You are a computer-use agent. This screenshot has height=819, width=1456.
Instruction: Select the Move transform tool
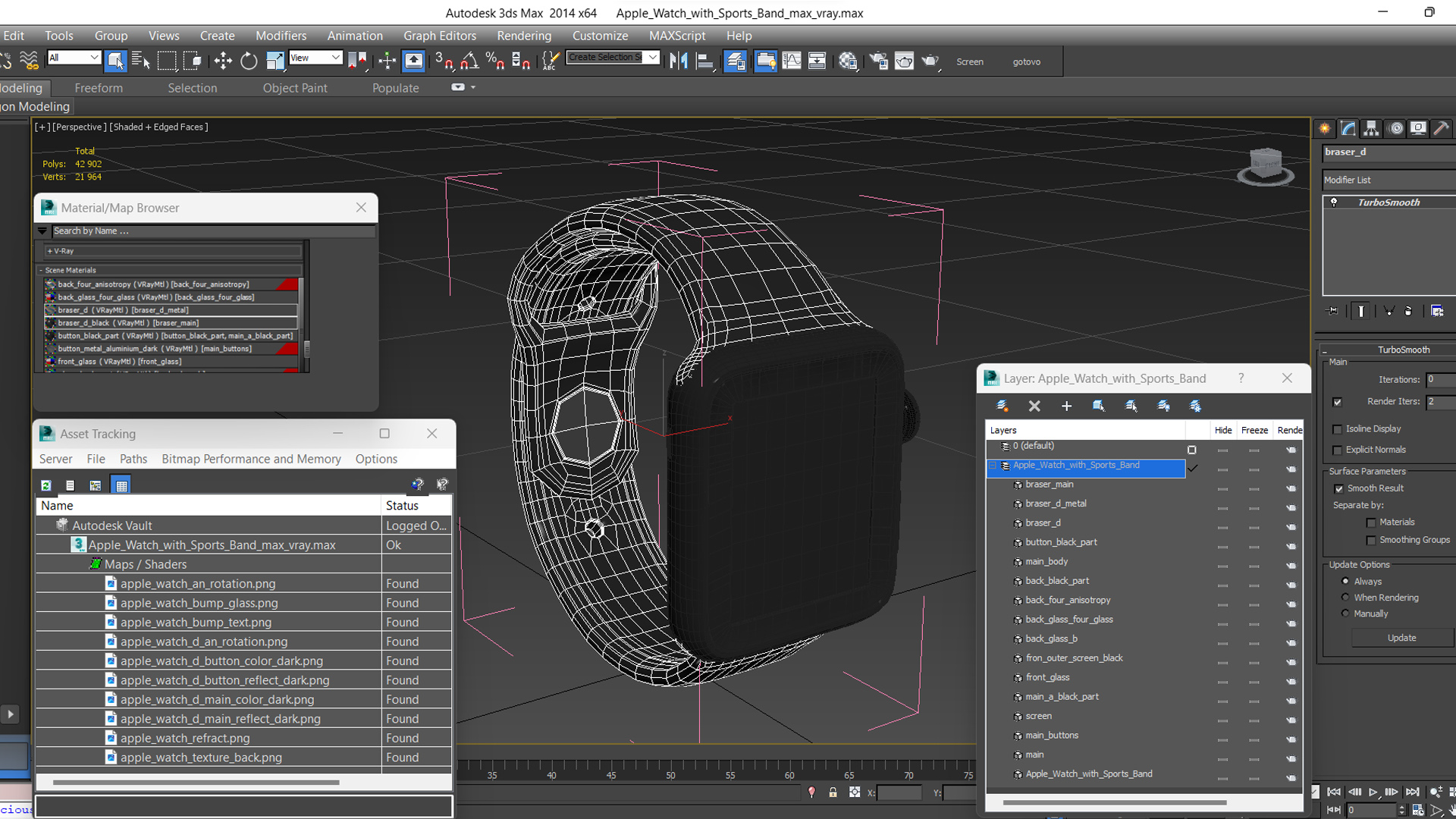click(x=223, y=61)
